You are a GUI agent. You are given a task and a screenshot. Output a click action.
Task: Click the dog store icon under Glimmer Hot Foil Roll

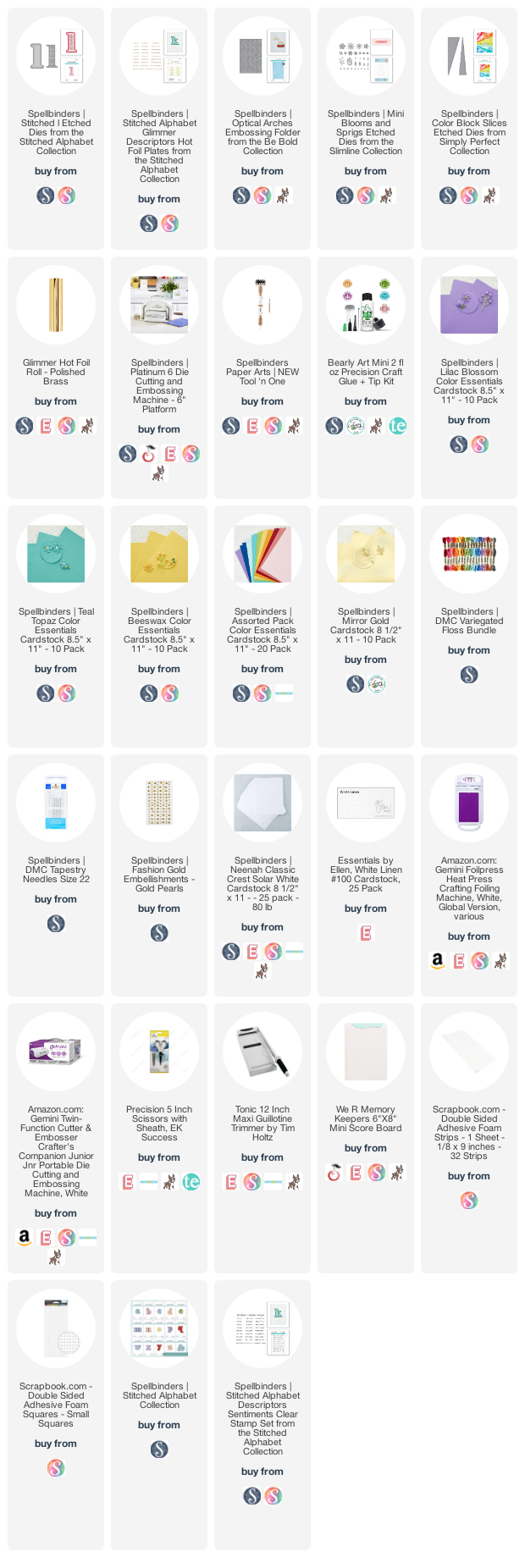pyautogui.click(x=87, y=426)
